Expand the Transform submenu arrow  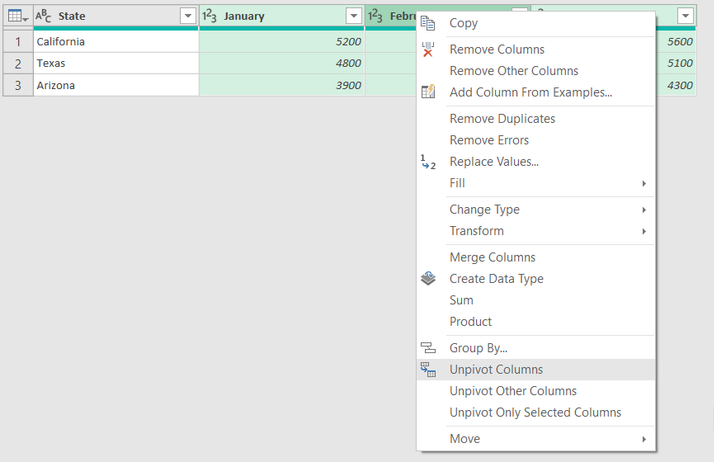[x=644, y=231]
